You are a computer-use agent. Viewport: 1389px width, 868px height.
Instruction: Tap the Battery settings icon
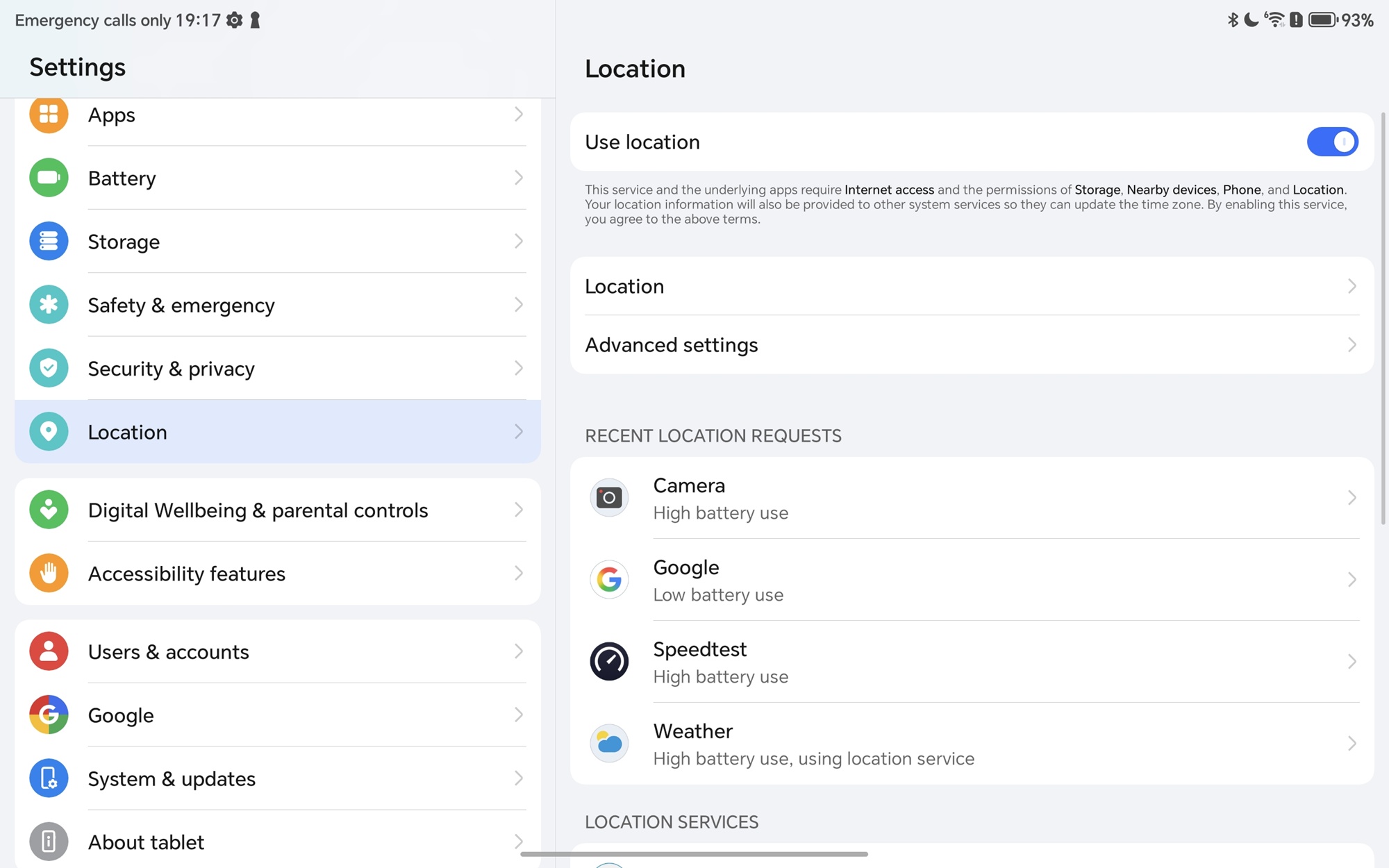coord(49,178)
